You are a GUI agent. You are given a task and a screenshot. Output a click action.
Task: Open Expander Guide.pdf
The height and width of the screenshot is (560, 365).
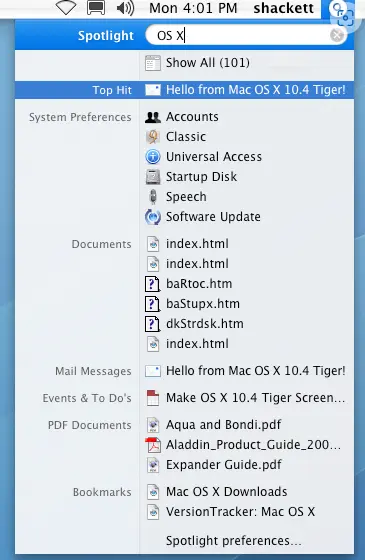224,465
